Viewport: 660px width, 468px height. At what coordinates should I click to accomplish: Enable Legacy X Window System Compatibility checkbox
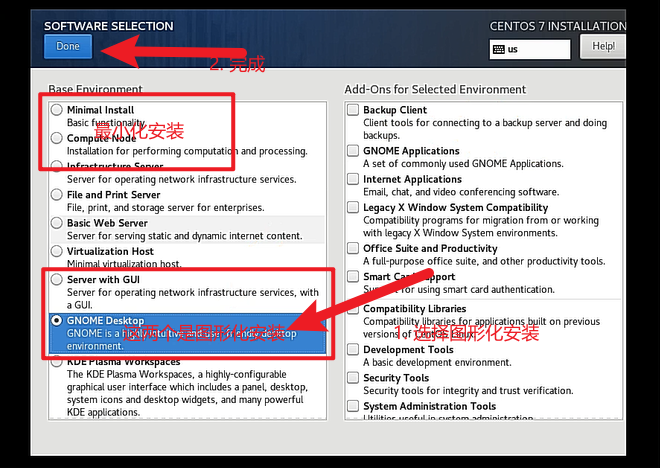click(353, 207)
